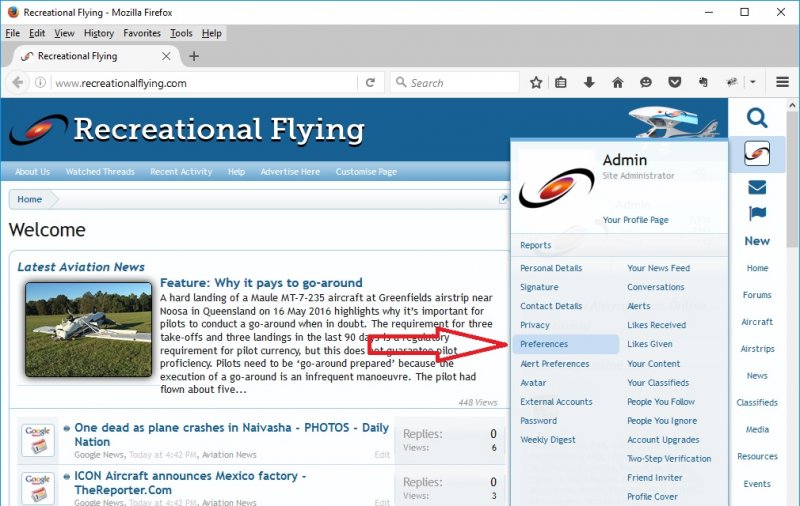Open Two-Step Verification settings
Image resolution: width=800 pixels, height=506 pixels.
[x=669, y=459]
